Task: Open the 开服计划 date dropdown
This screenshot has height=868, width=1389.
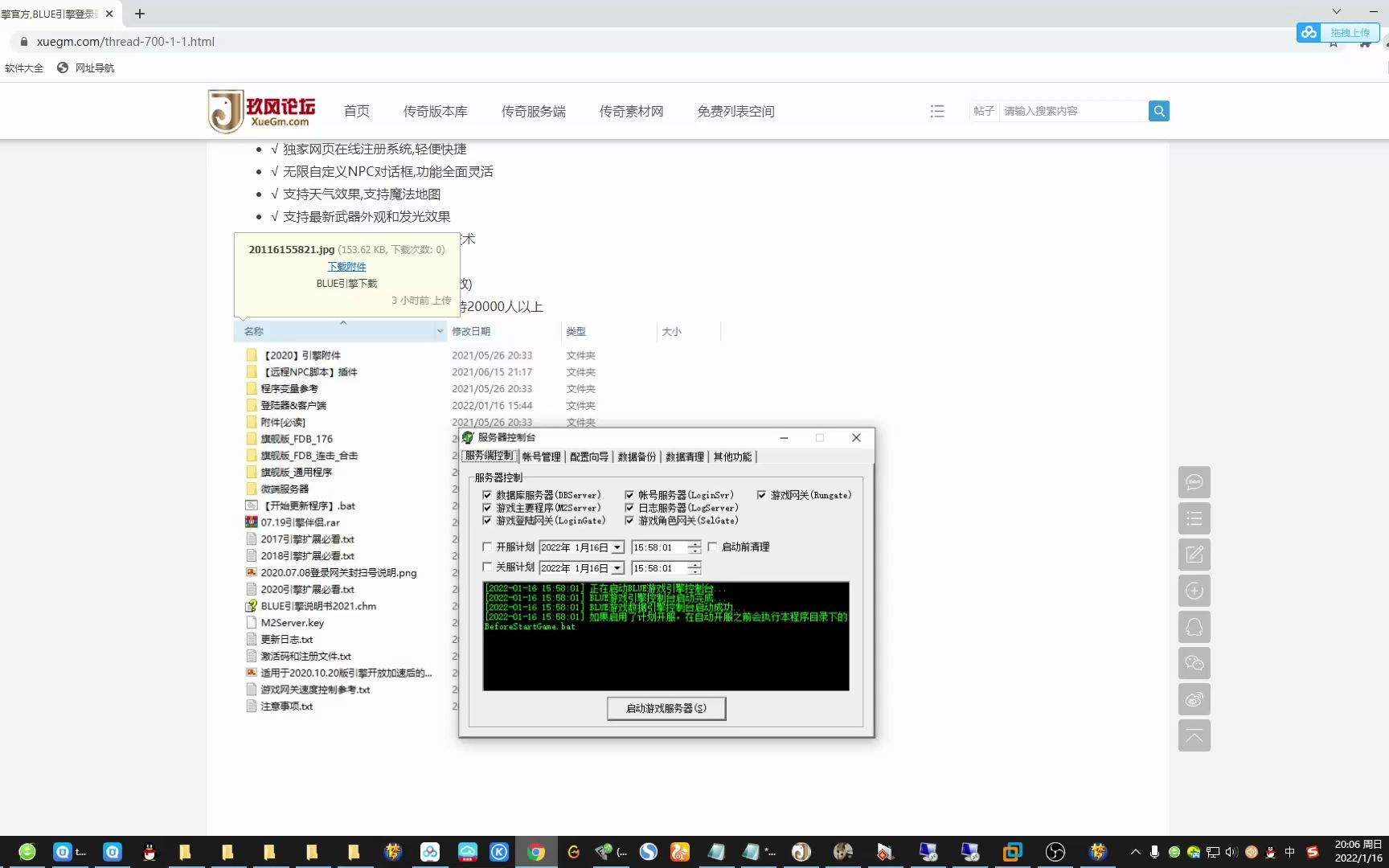Action: tap(617, 547)
